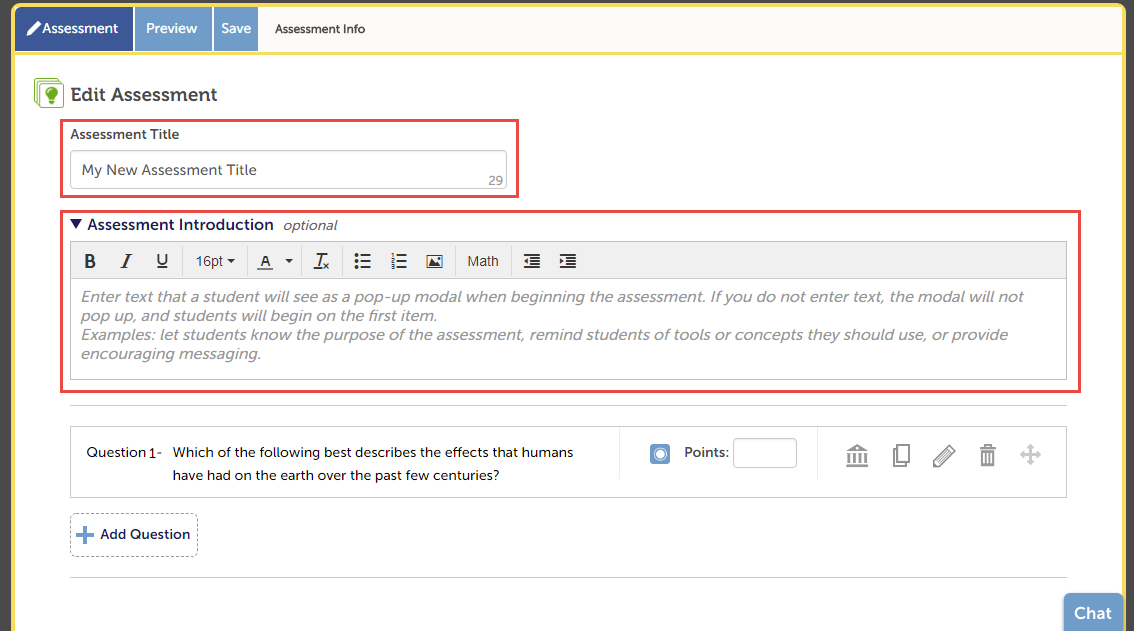1134x631 pixels.
Task: Open the Preview tab
Action: 173,29
